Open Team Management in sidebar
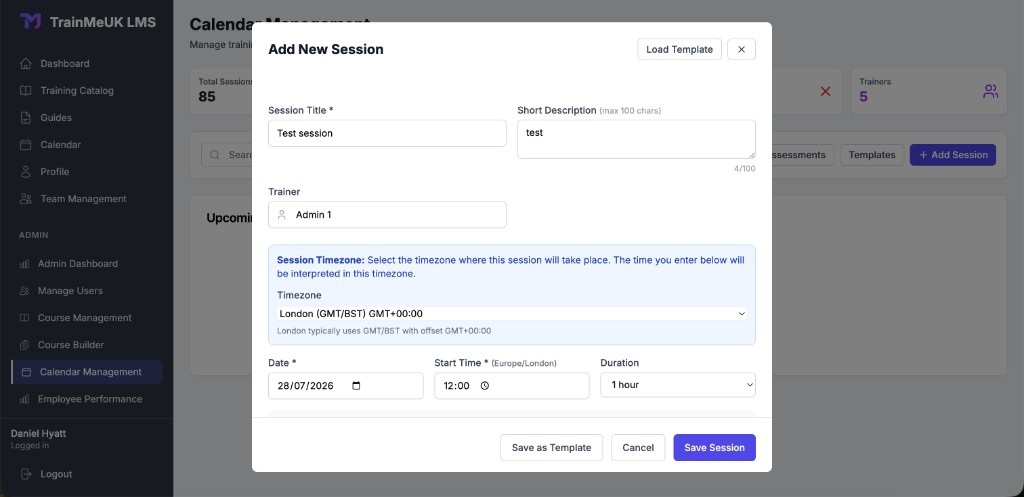Screen dimensions: 1024x497 point(84,199)
